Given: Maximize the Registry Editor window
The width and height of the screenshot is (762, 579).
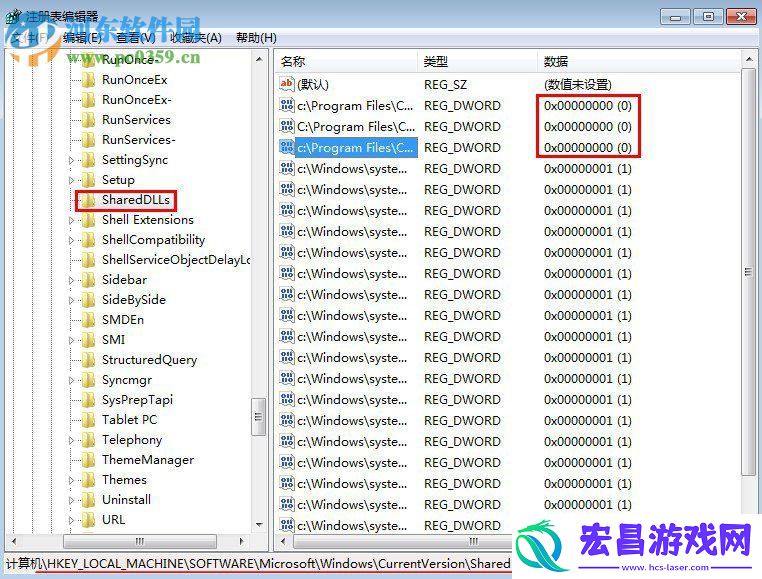Looking at the screenshot, I should click(708, 17).
